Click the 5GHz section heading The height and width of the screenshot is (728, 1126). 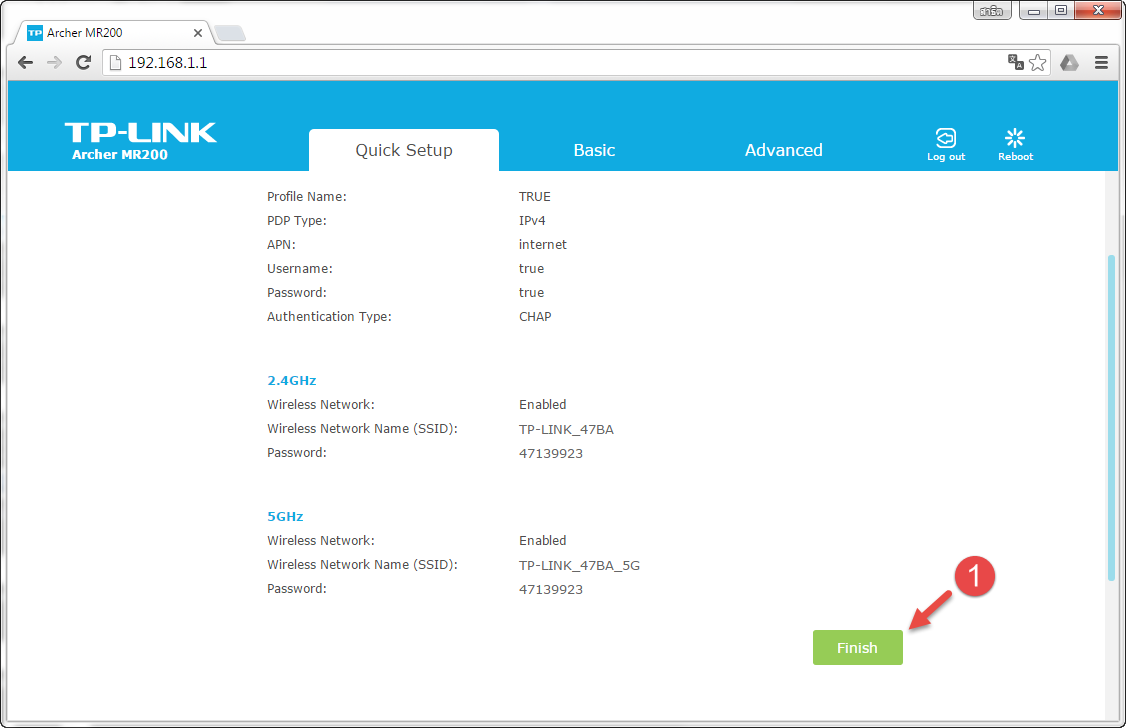[x=285, y=516]
